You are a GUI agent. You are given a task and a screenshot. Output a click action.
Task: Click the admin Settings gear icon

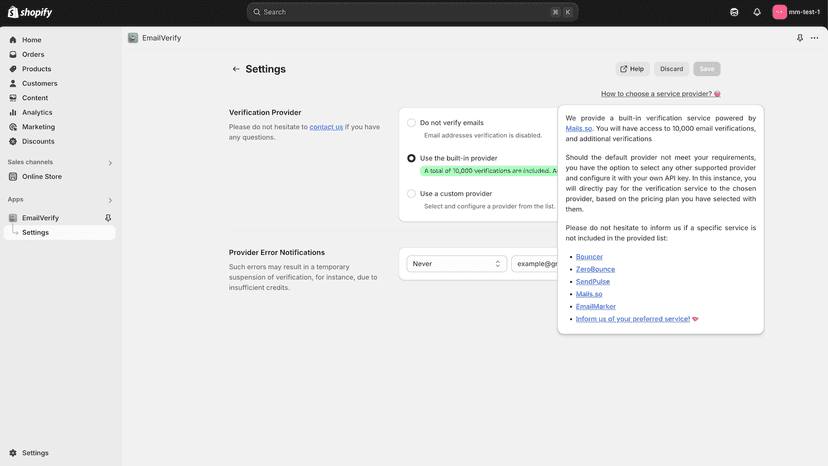click(13, 453)
